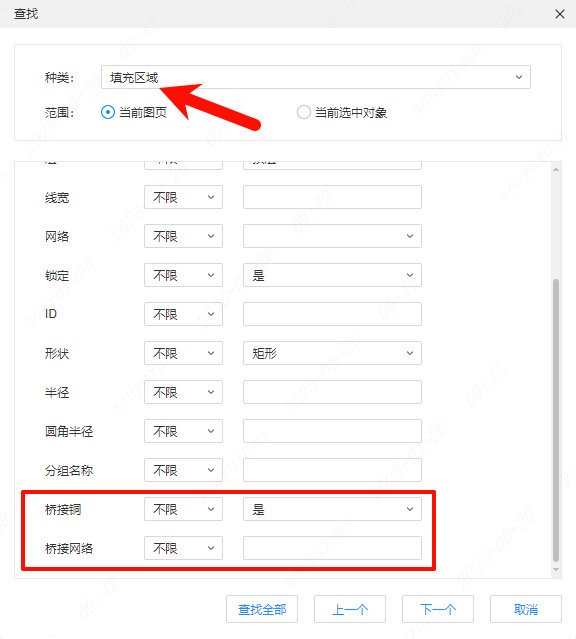
Task: Expand the 锁定 value dropdown showing 是
Action: tap(332, 275)
